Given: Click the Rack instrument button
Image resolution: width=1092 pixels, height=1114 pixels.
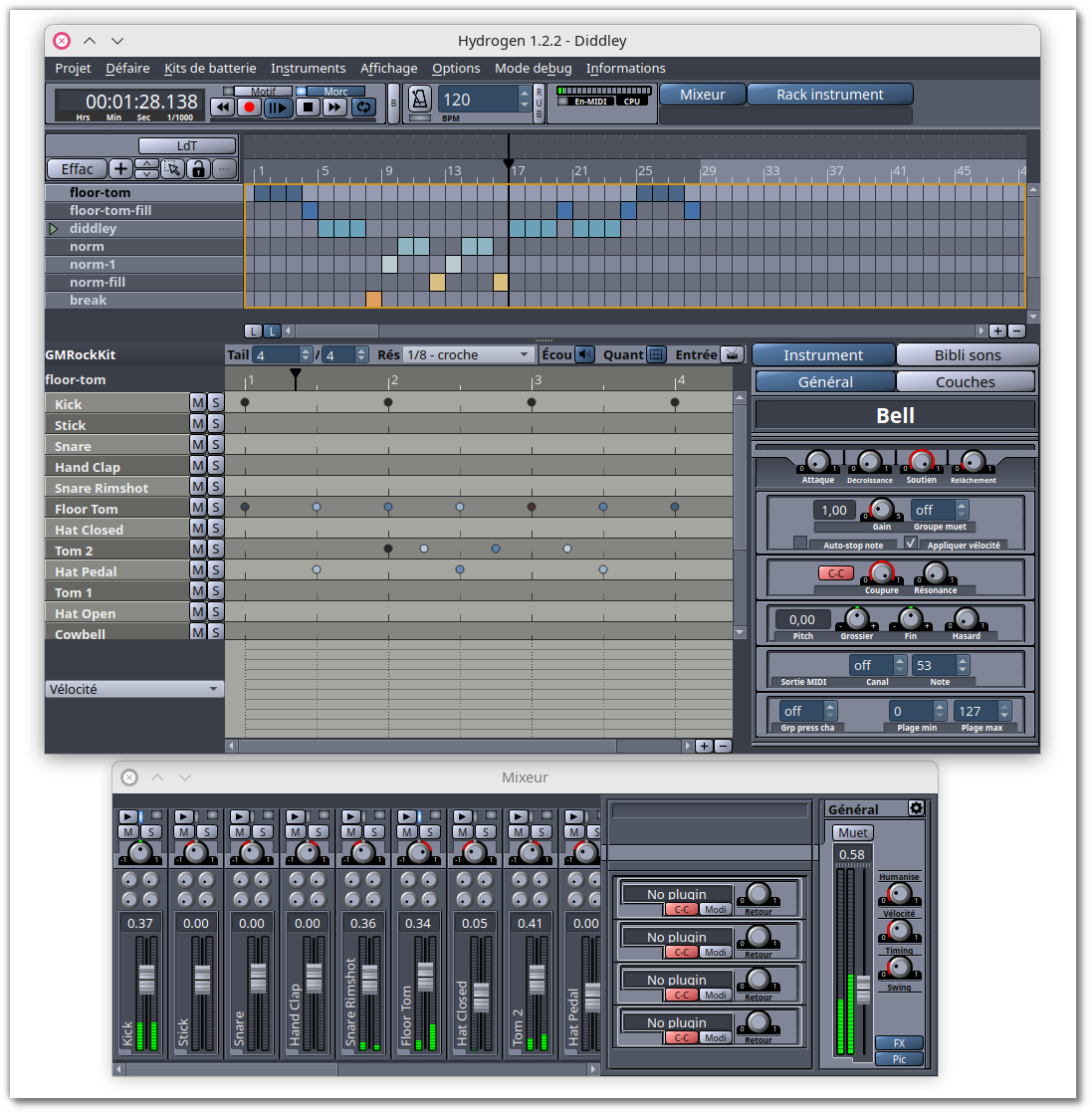Looking at the screenshot, I should (830, 95).
